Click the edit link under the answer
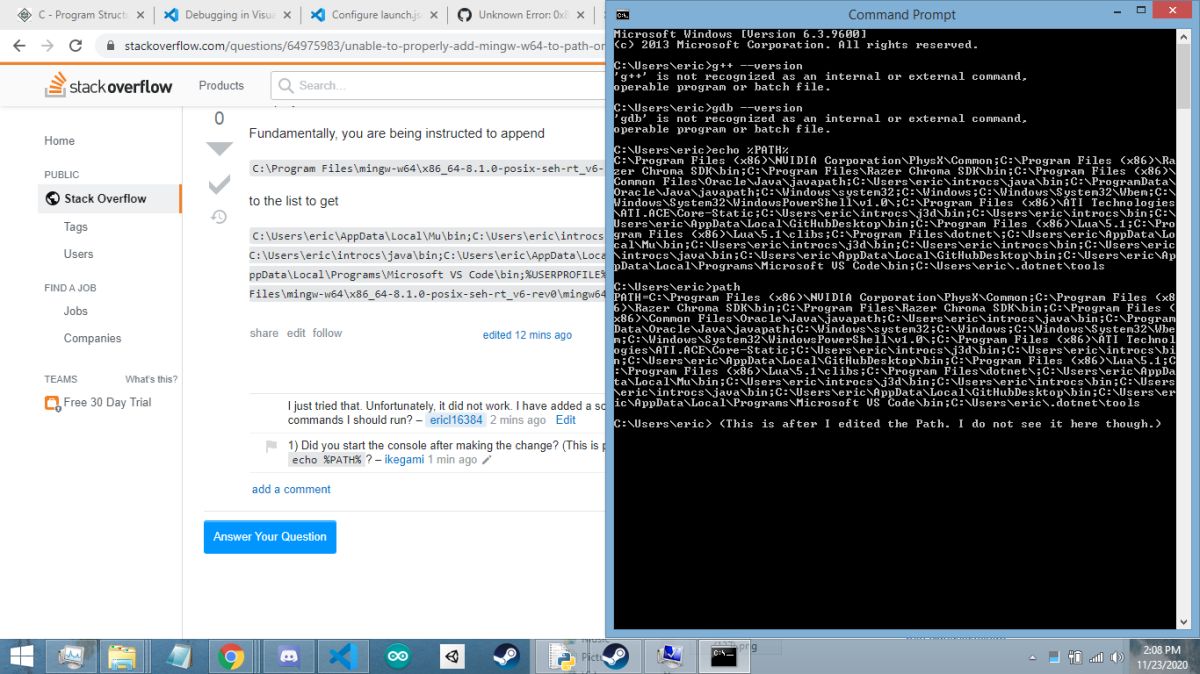Viewport: 1200px width, 674px height. [296, 333]
